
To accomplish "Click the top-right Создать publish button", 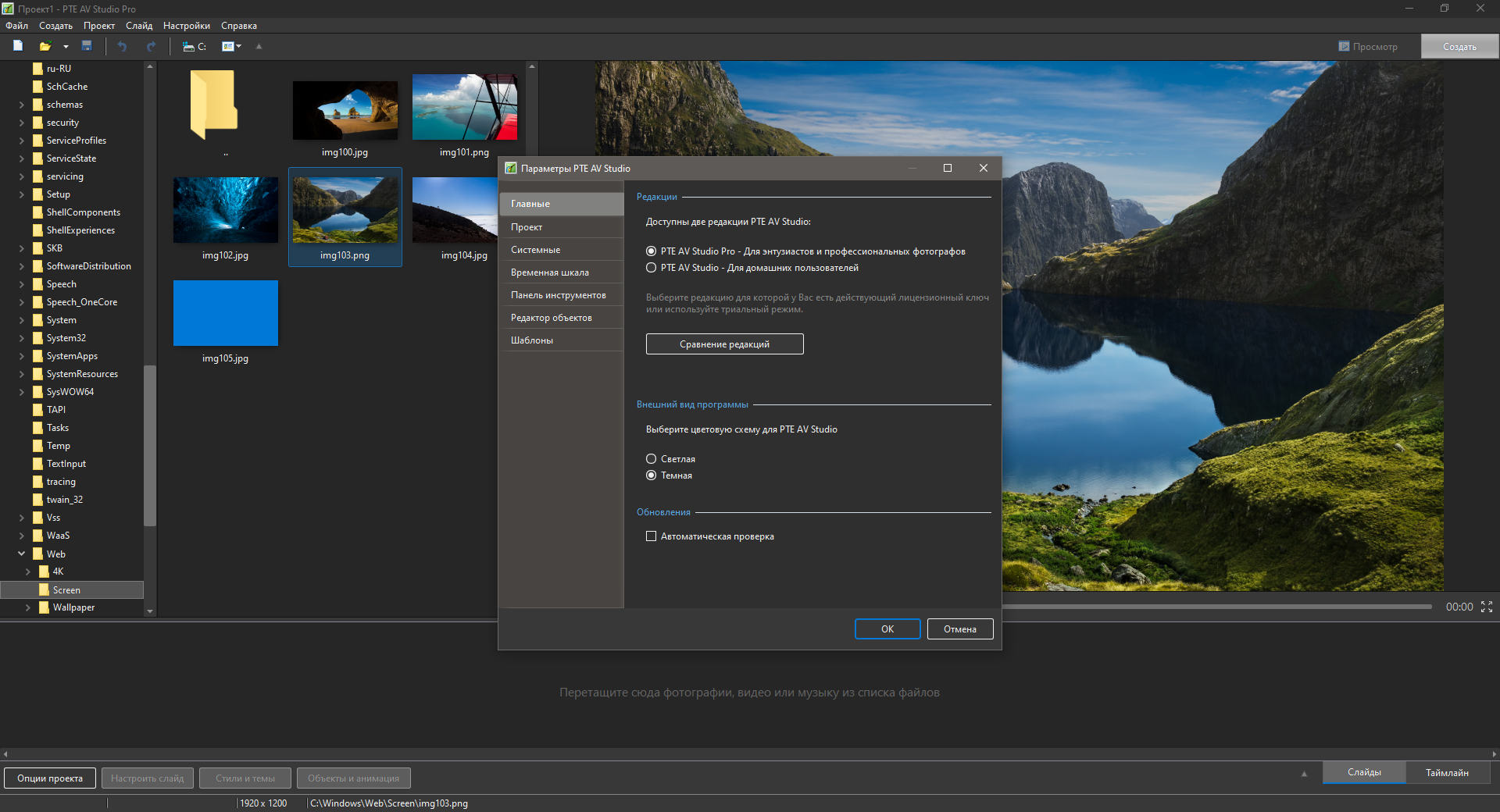I will [x=1459, y=47].
